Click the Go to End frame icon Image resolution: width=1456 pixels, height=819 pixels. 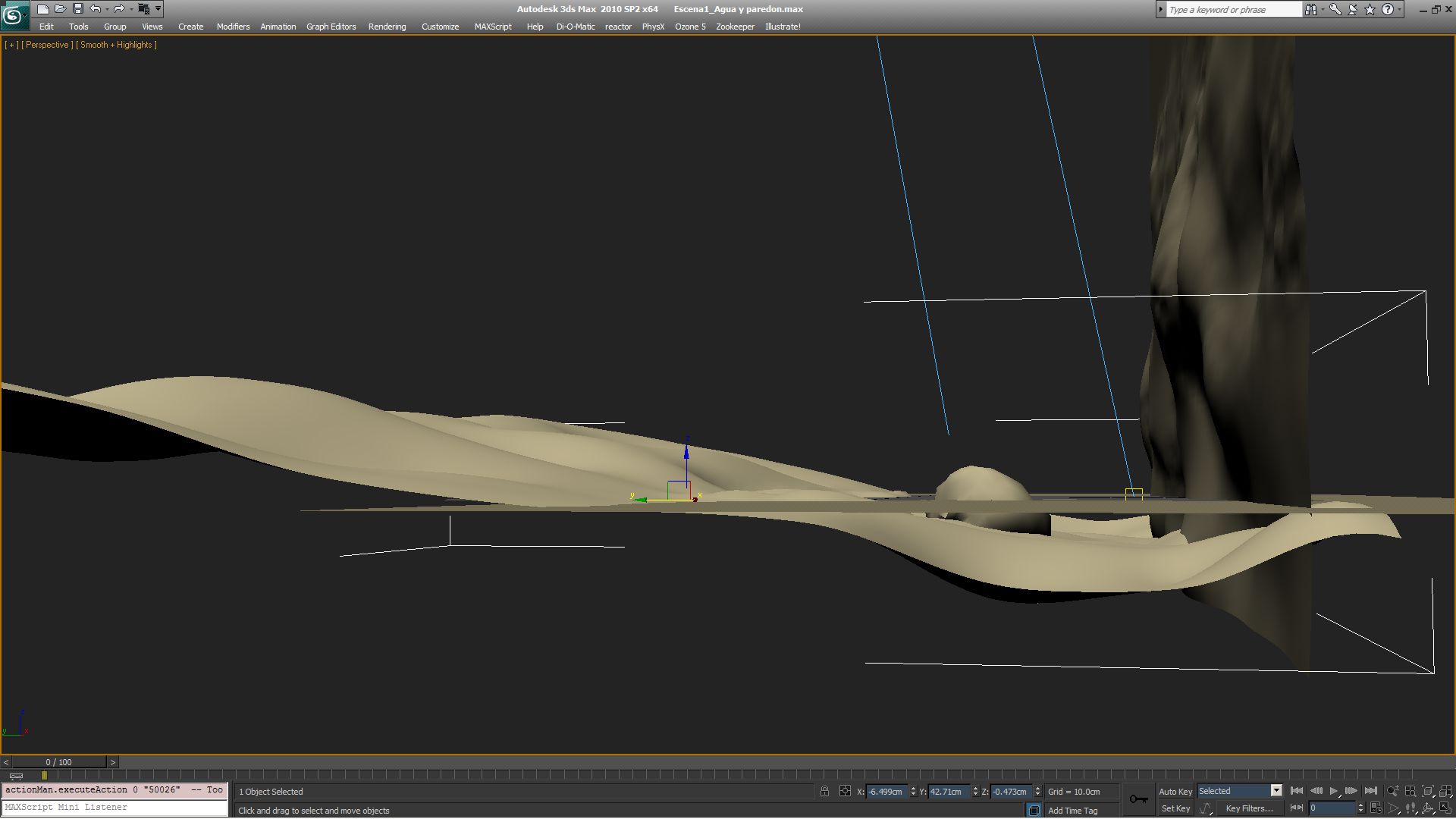1370,791
